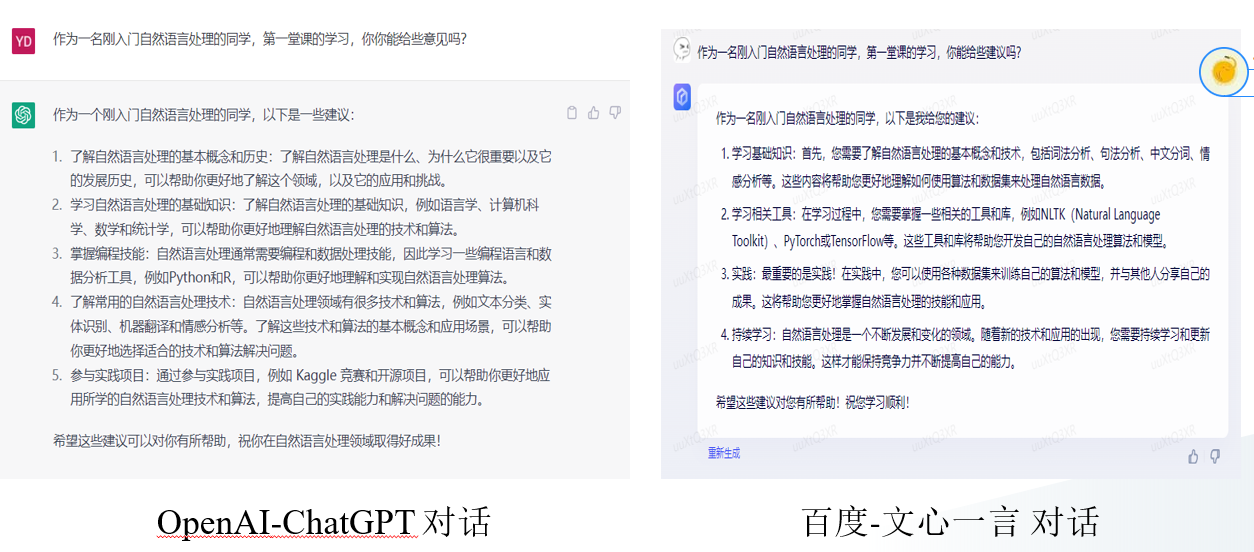Open the orange round floating icon

pos(1224,71)
